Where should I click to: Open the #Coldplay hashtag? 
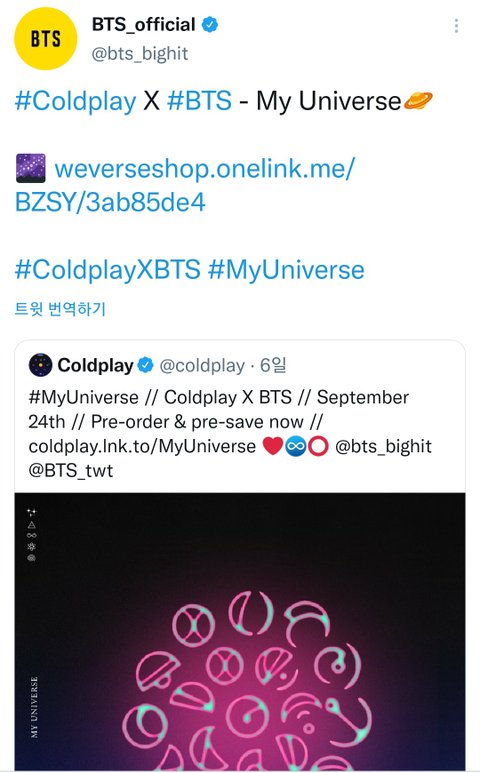click(x=75, y=102)
